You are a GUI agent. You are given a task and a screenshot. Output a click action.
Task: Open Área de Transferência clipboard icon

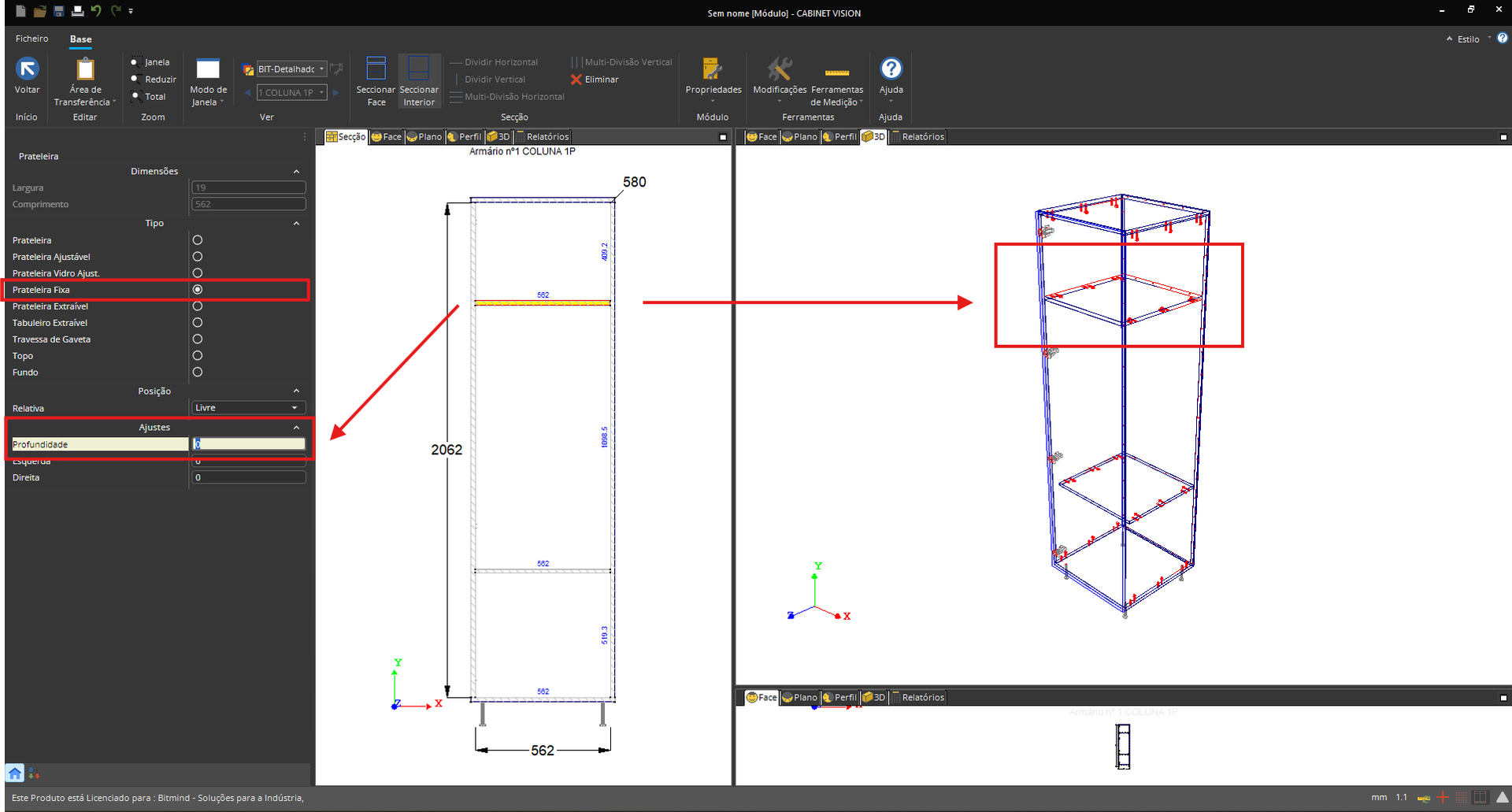(x=85, y=69)
